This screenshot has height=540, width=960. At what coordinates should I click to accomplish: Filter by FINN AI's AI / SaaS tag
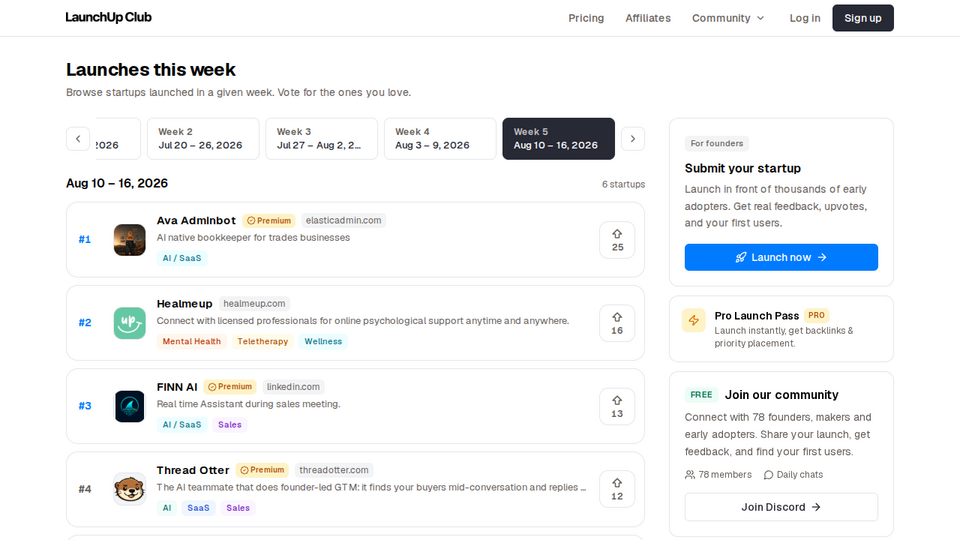(182, 425)
